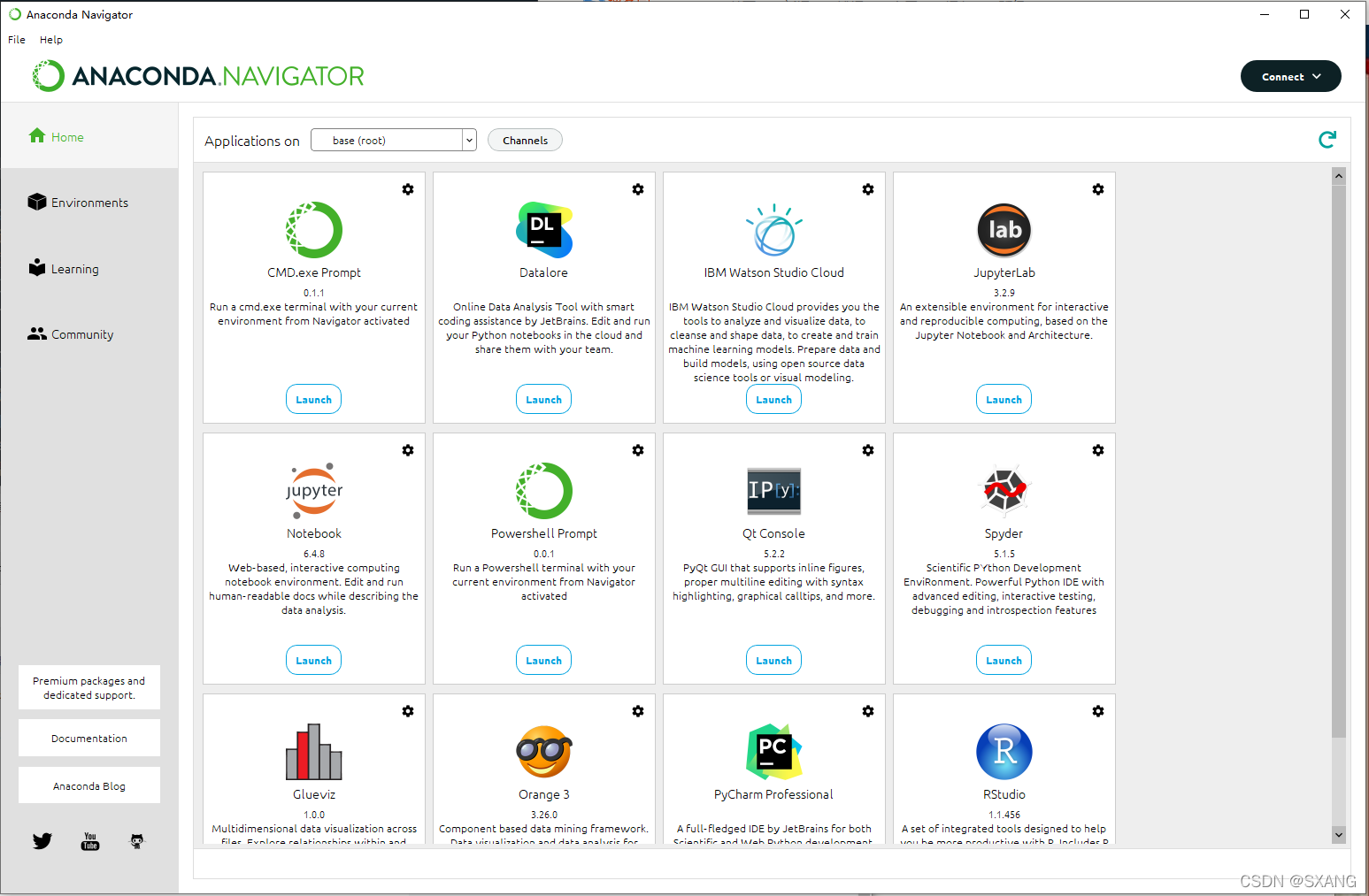Click the Qt Console version text 5.2.2
This screenshot has width=1369, height=896.
tap(774, 554)
